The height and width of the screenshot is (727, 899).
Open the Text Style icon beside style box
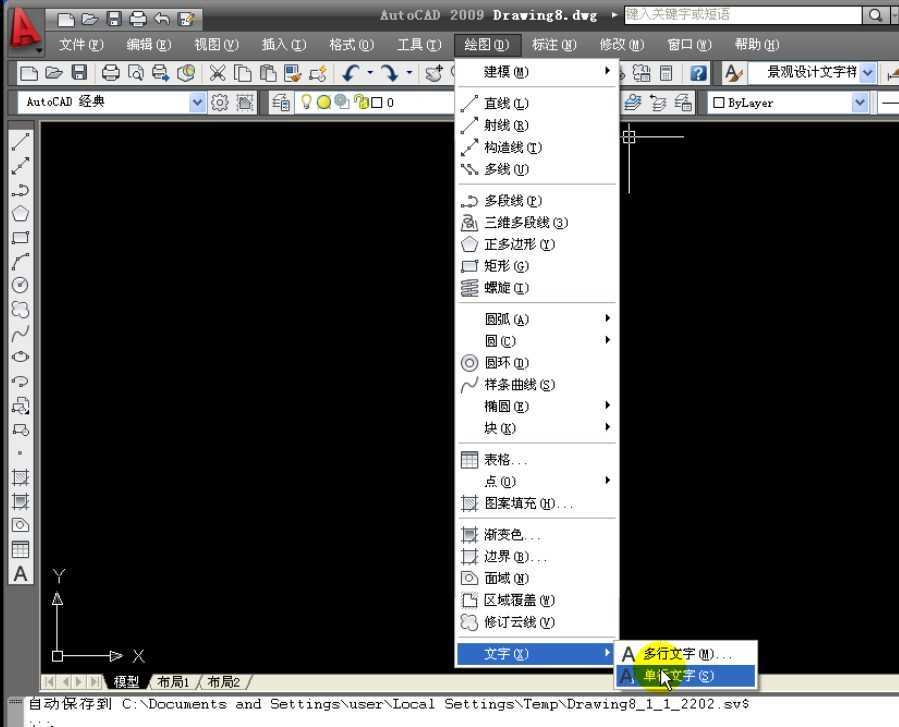pos(733,73)
